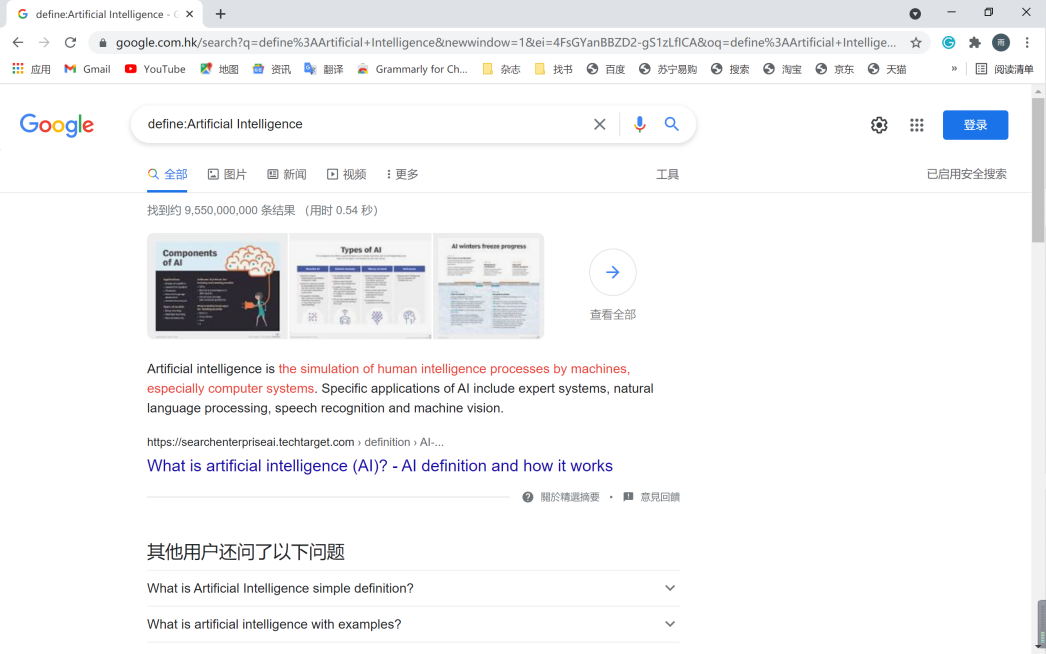Open the Extensions puzzle piece menu

point(975,42)
